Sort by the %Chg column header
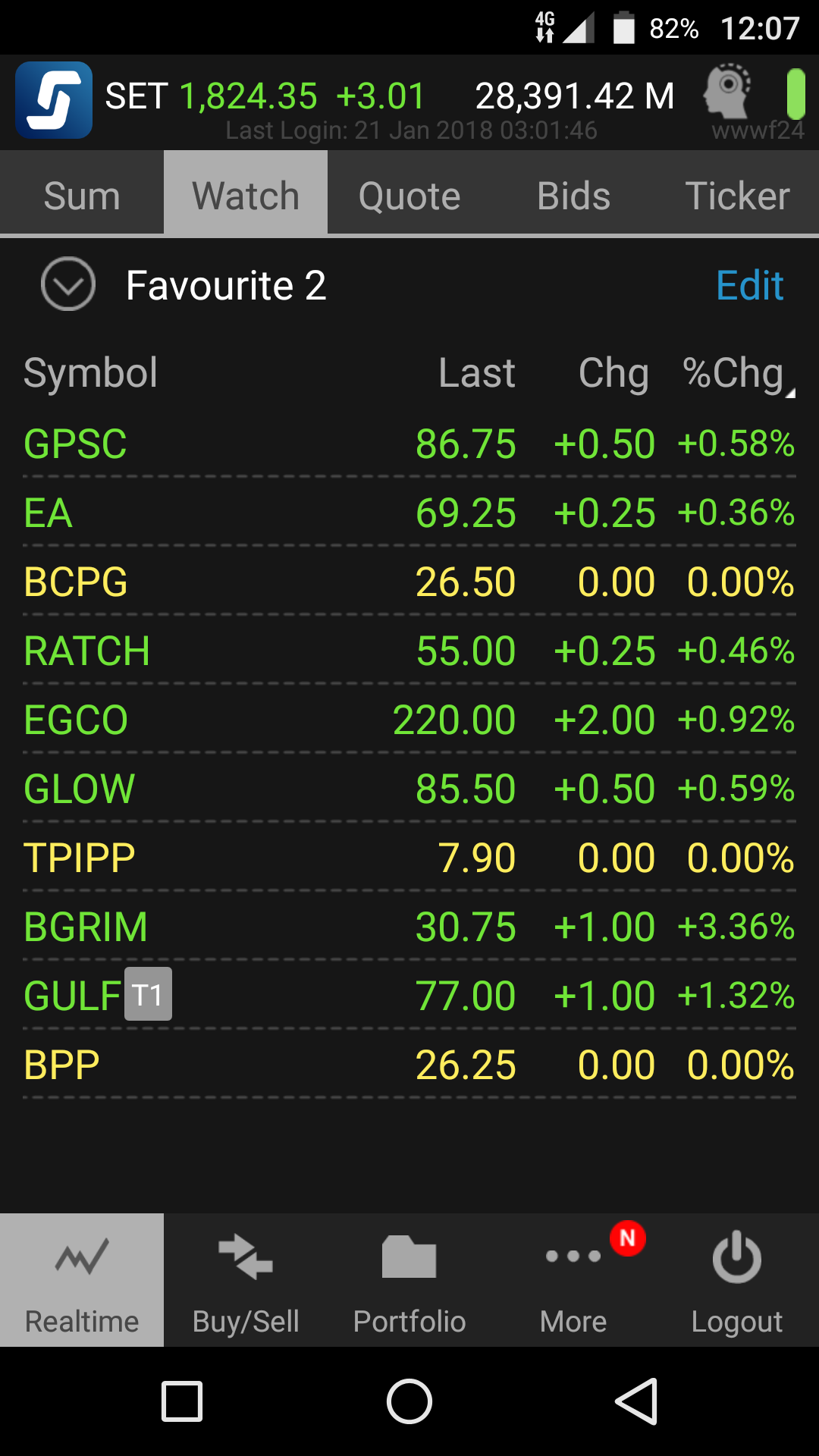The width and height of the screenshot is (819, 1456). pos(736,373)
